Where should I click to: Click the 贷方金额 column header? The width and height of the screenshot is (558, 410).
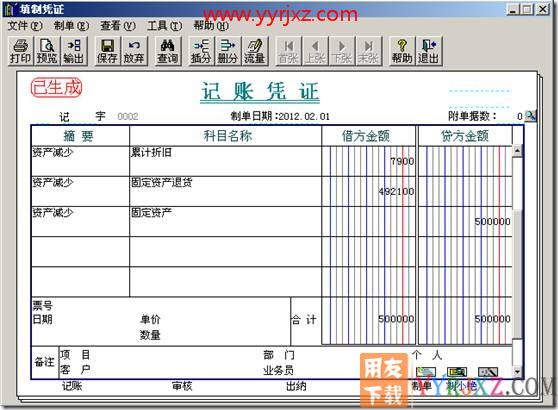(465, 136)
